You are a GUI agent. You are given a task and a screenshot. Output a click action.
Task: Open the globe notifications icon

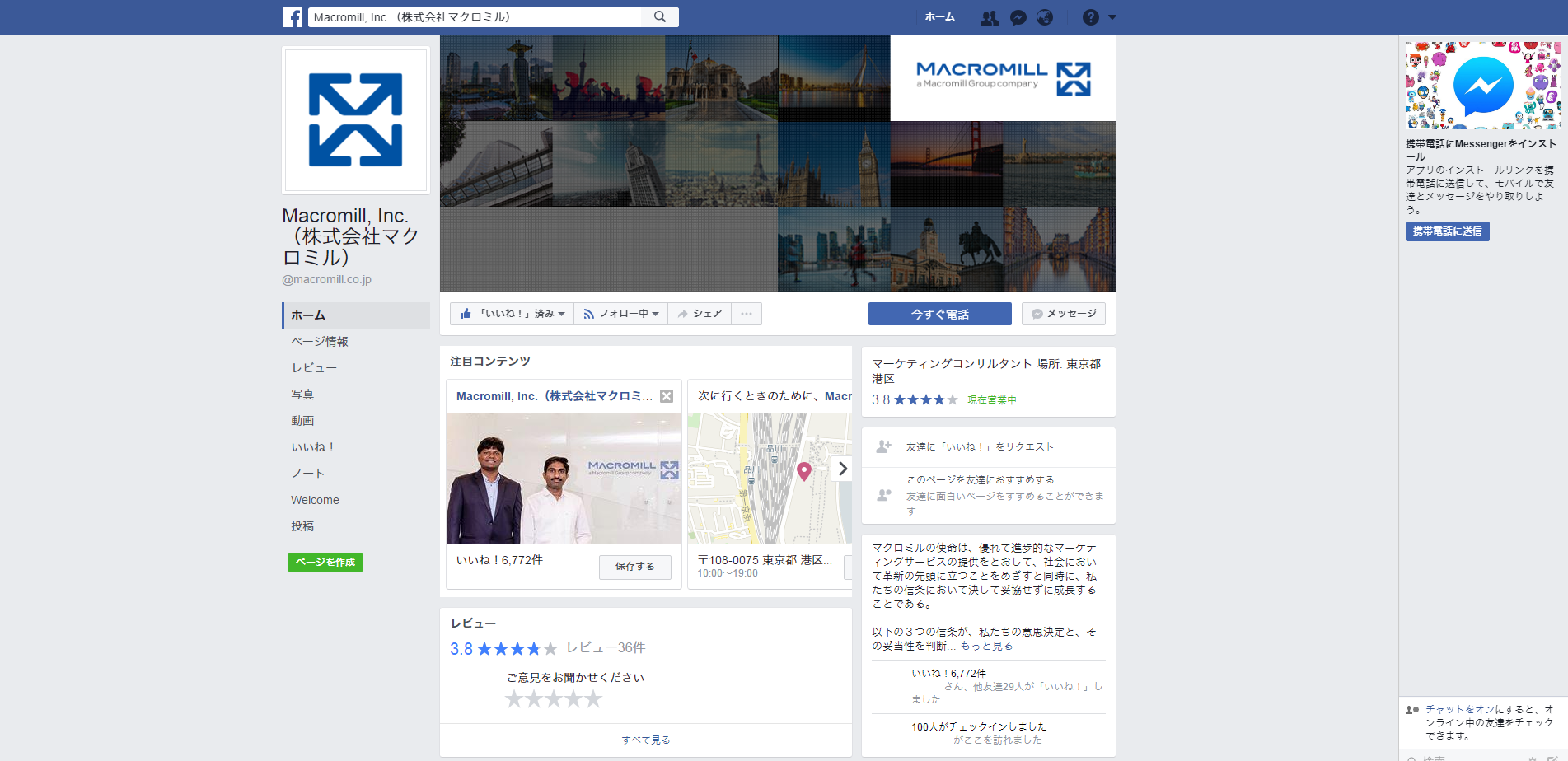(x=1045, y=17)
